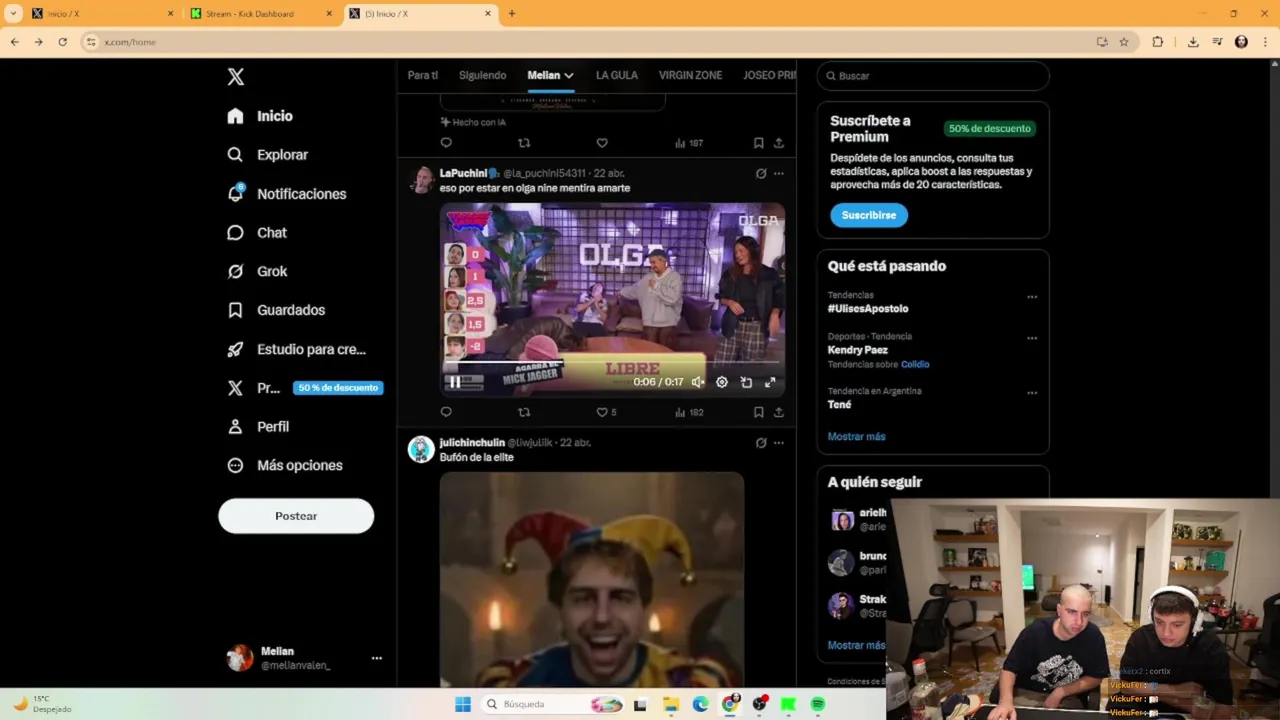
Task: Open more options for #UlisesApostolo trend
Action: 1032,297
